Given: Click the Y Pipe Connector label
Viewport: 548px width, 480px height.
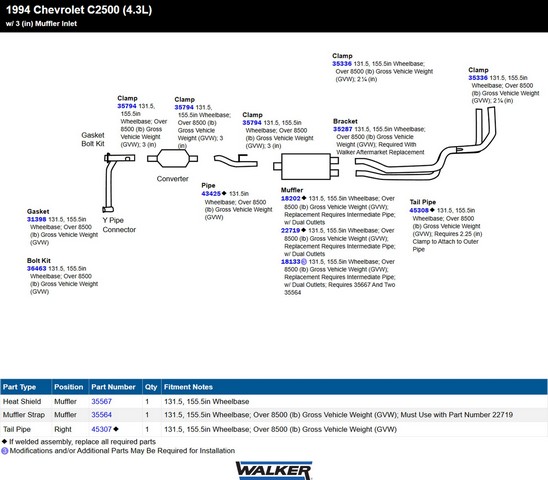Looking at the screenshot, I should pos(119,225).
